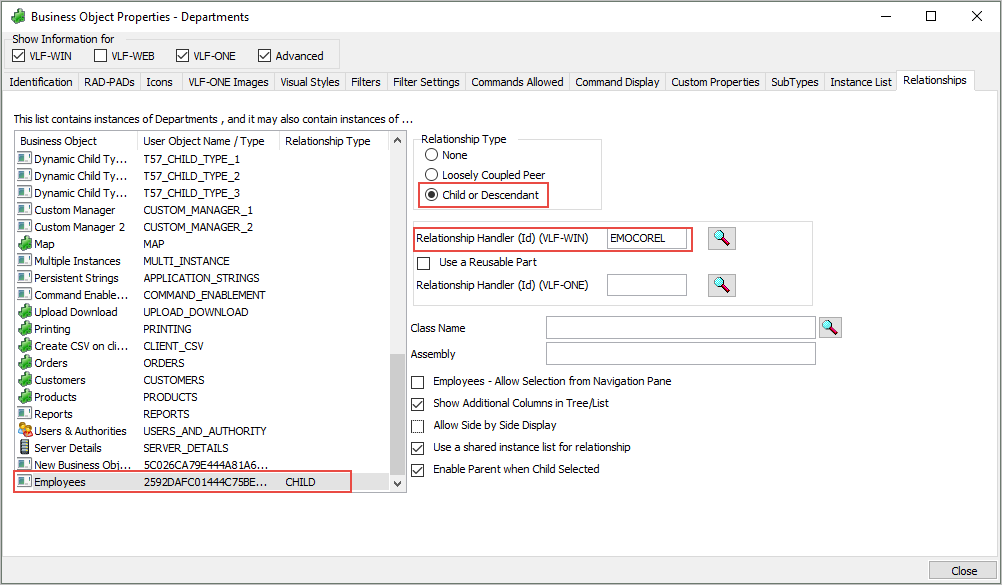Switch to the Instance List tab
The width and height of the screenshot is (1002, 585).
point(860,82)
